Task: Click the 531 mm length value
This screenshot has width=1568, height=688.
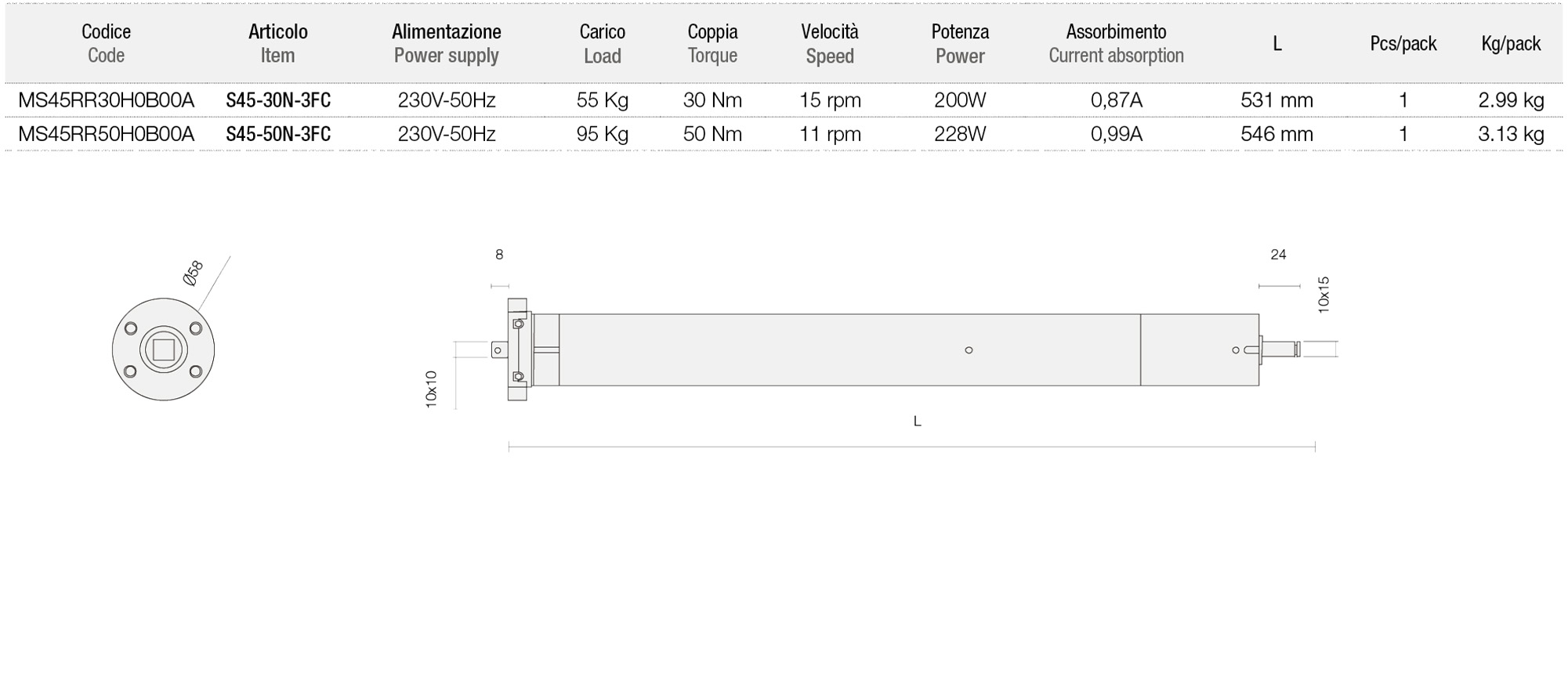Action: [1276, 100]
